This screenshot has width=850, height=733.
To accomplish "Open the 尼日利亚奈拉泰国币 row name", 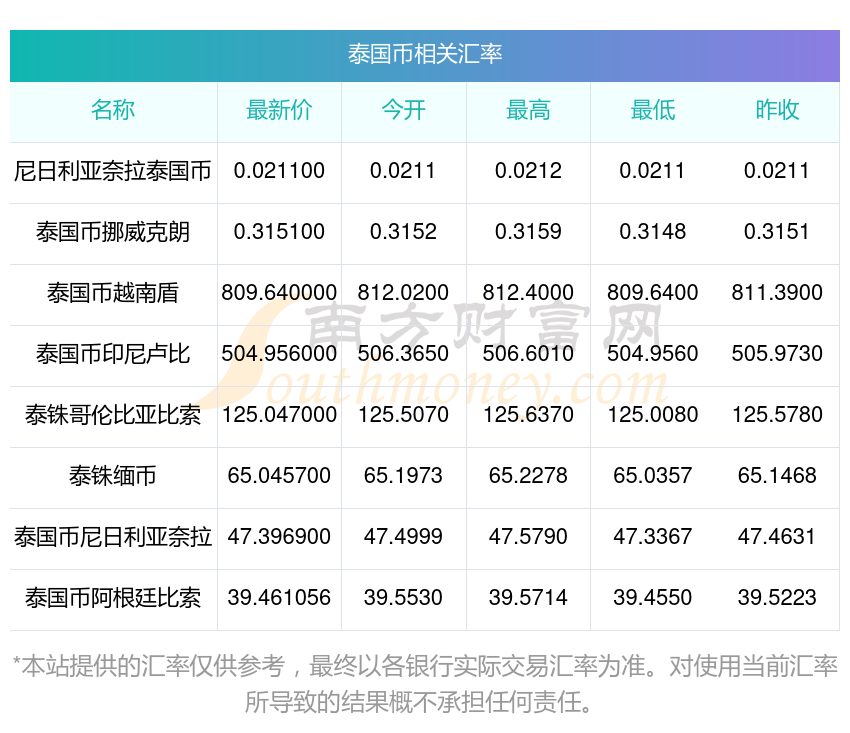I will tap(113, 171).
